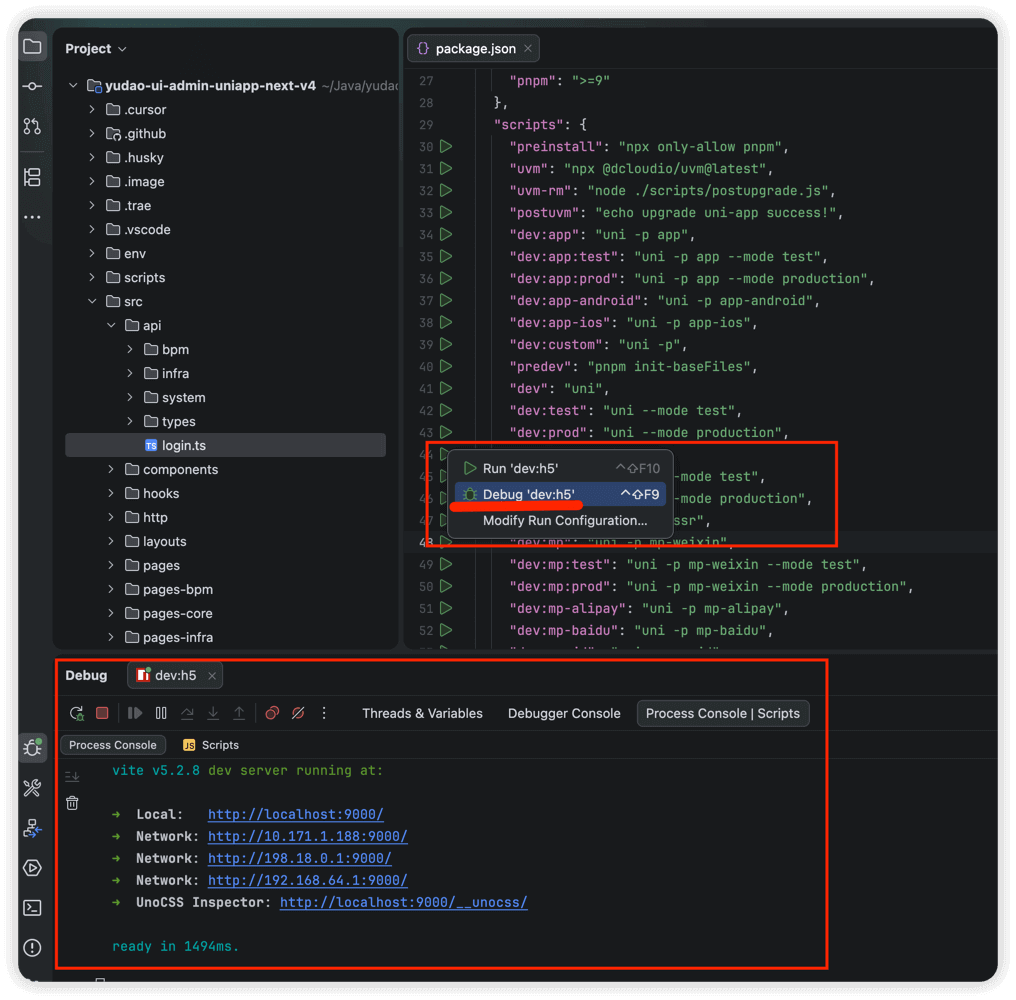1016x1000 pixels.
Task: Click the run gutter icon on line 30
Action: coord(446,146)
